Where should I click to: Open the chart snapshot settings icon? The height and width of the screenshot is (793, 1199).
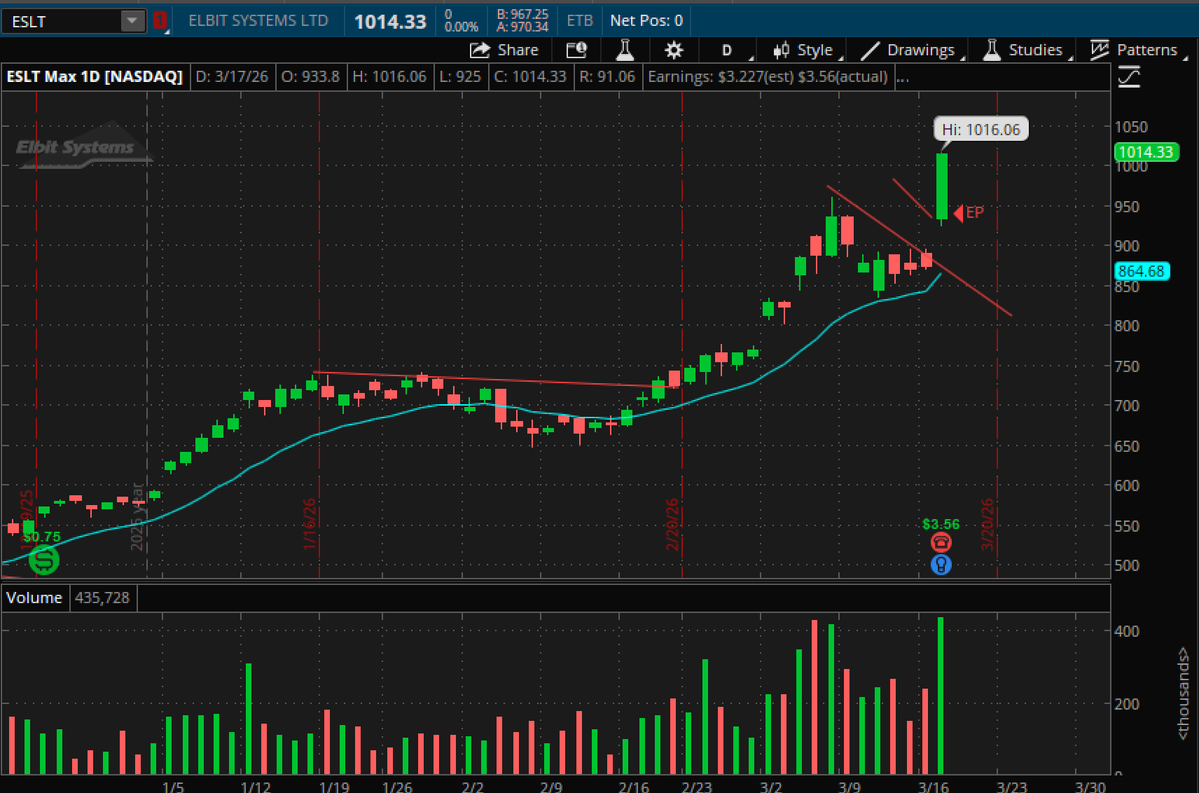coord(577,50)
